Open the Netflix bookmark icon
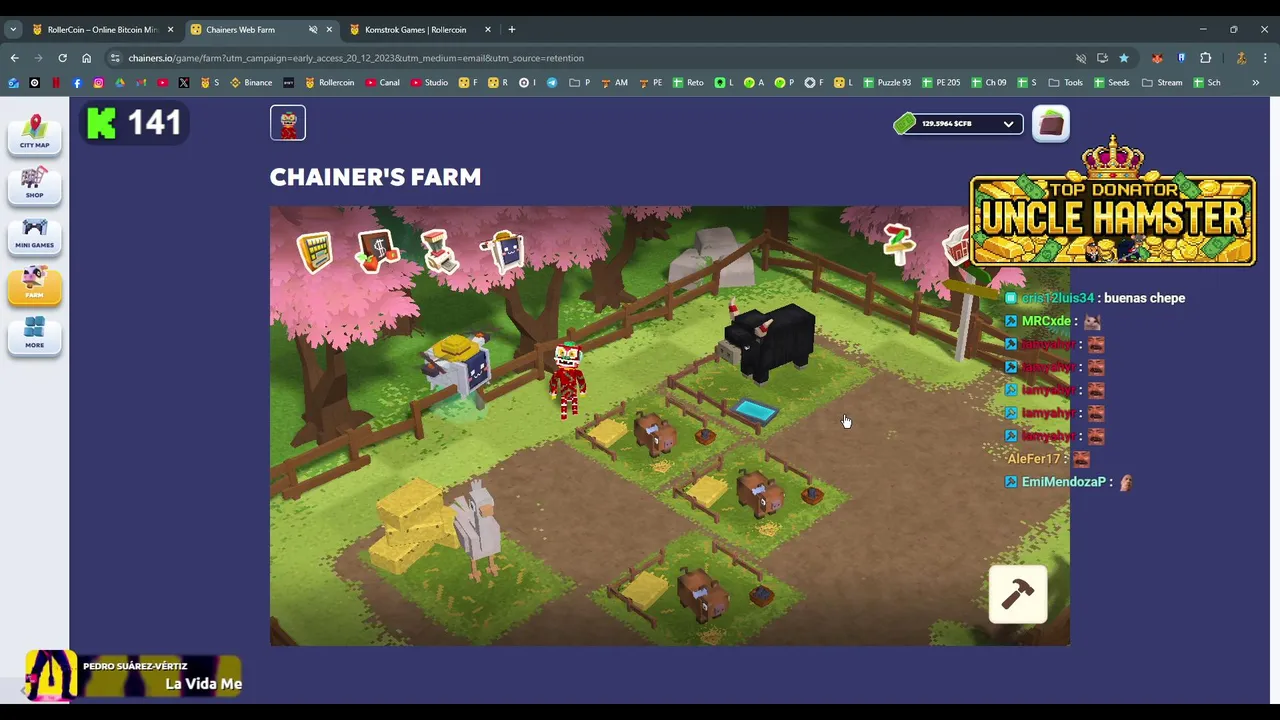 56,83
